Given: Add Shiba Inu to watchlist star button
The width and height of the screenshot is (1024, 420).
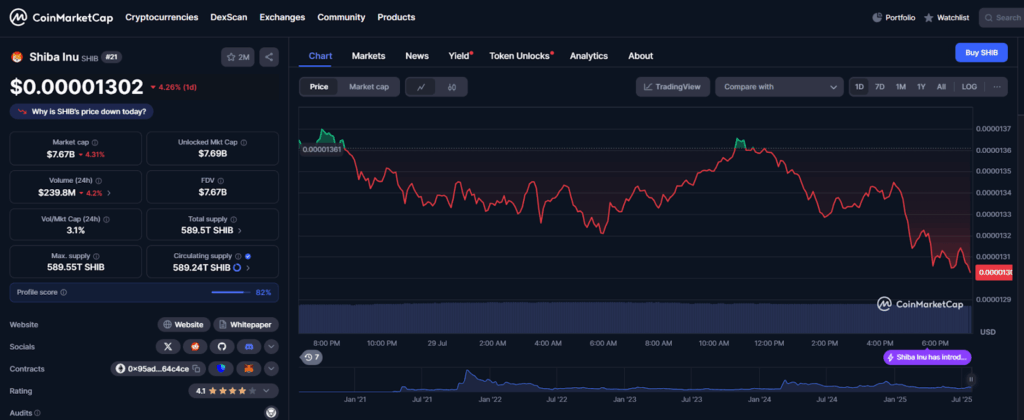Looking at the screenshot, I should point(238,57).
